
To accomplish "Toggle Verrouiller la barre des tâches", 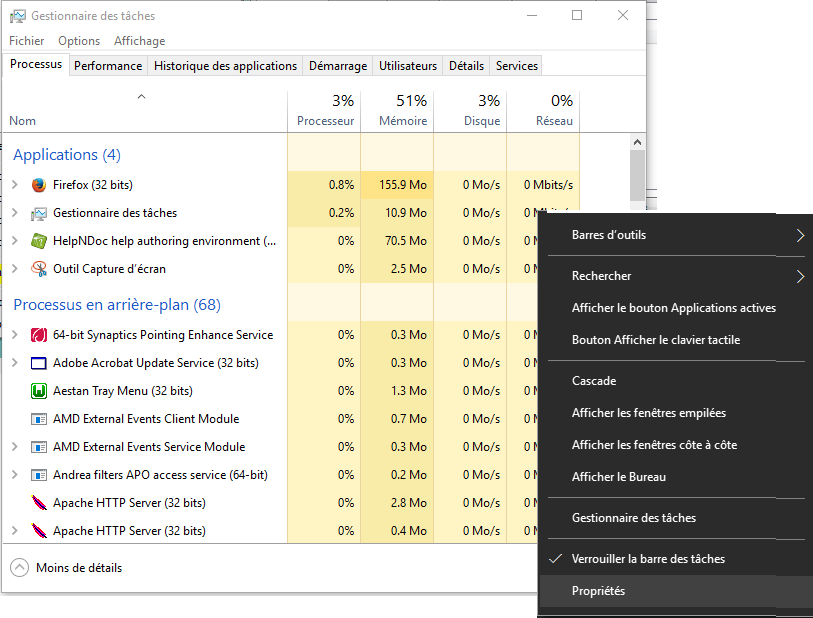I will point(648,559).
